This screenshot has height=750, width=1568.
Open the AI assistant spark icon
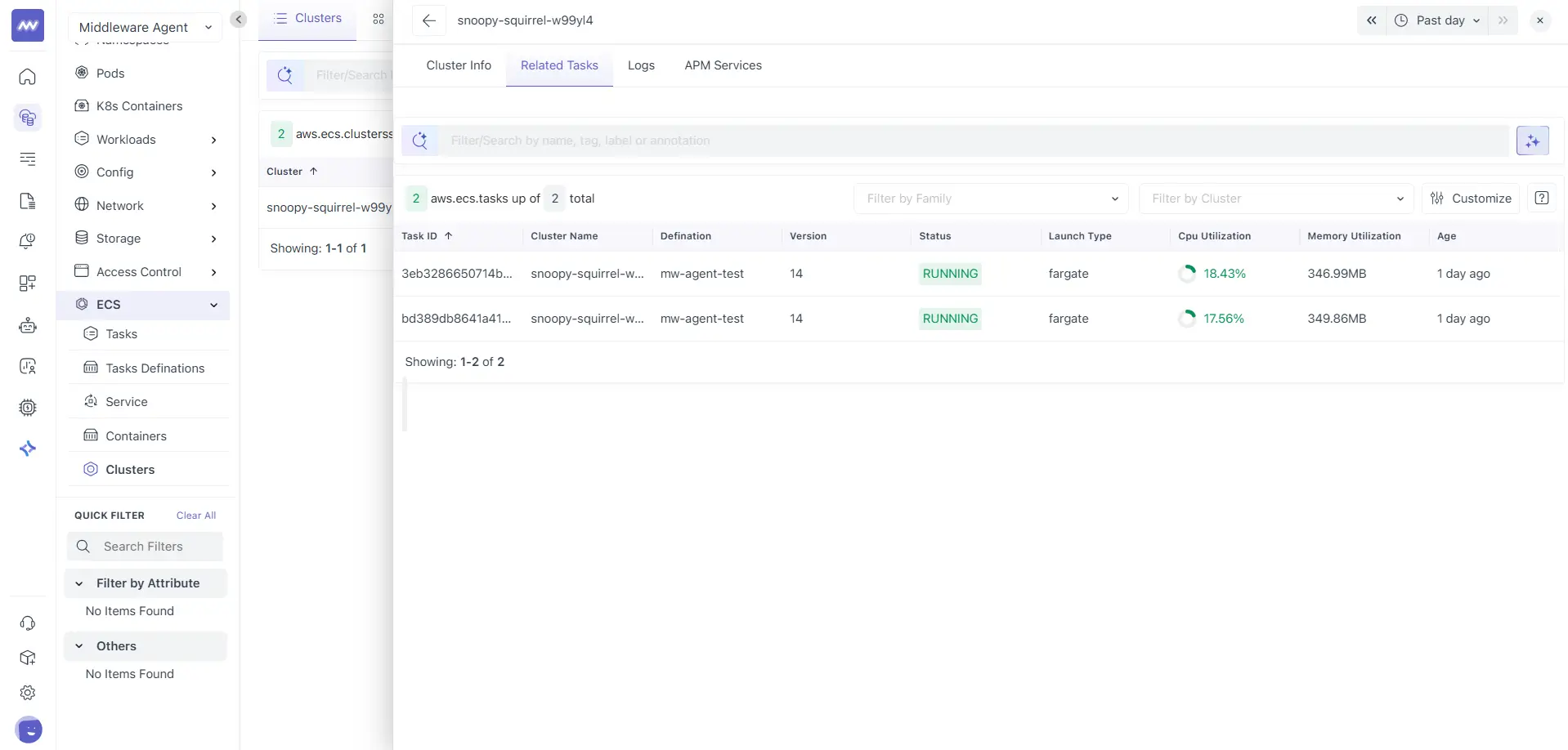tap(28, 449)
